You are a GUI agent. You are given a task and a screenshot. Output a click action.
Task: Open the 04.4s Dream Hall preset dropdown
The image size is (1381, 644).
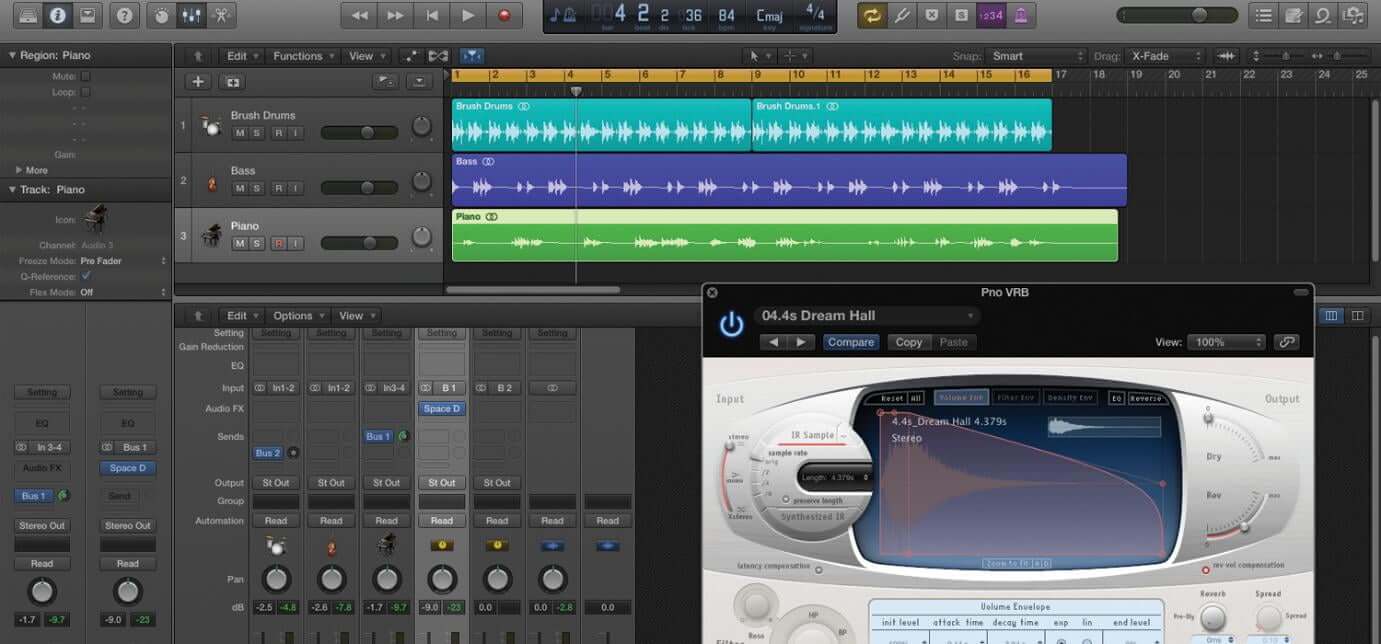click(x=866, y=316)
